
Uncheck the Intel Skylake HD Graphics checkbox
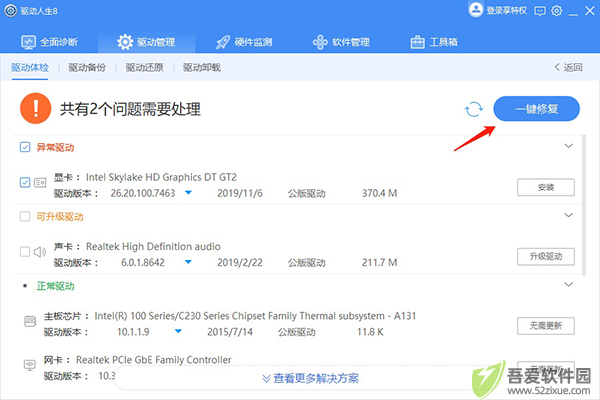(x=25, y=182)
